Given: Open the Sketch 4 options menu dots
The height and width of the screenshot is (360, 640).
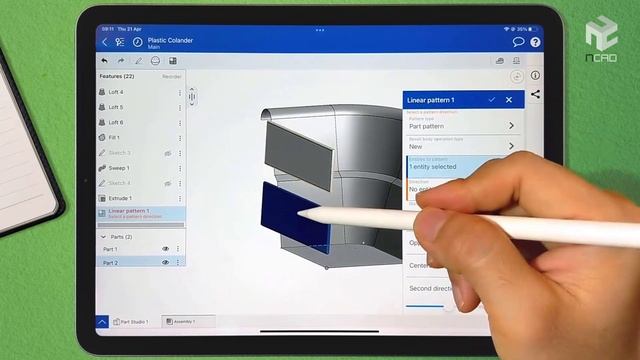Looking at the screenshot, I should click(x=180, y=183).
